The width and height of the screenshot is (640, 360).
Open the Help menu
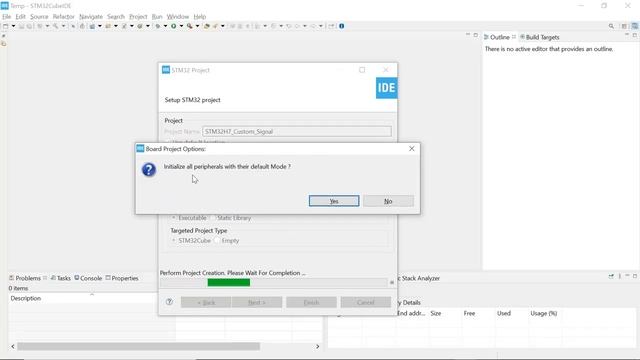pyautogui.click(x=200, y=17)
